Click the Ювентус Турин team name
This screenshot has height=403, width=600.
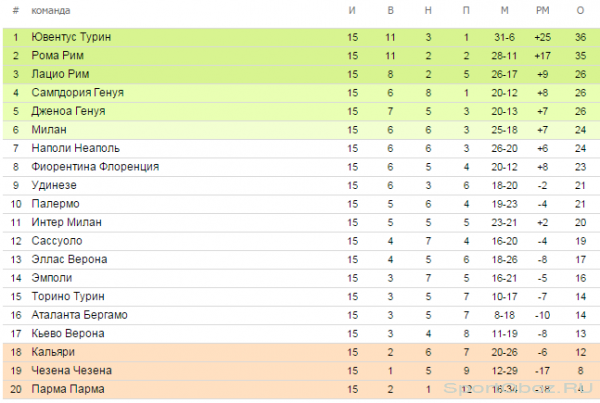coord(71,37)
